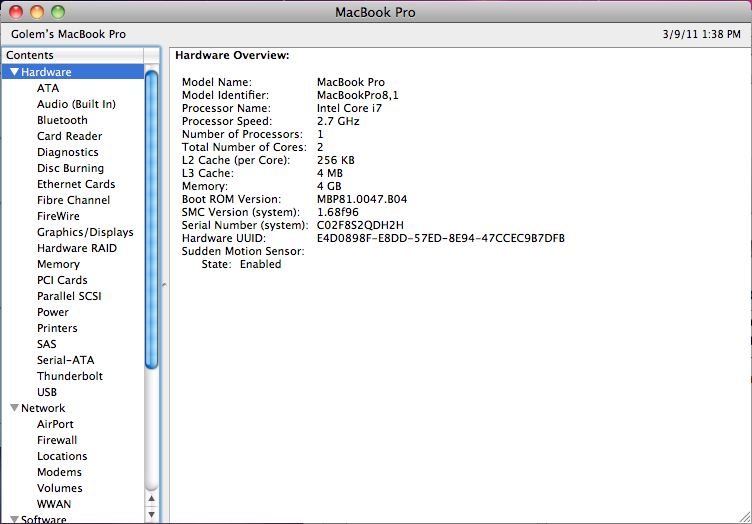Zoom window with the green button

(x=58, y=12)
